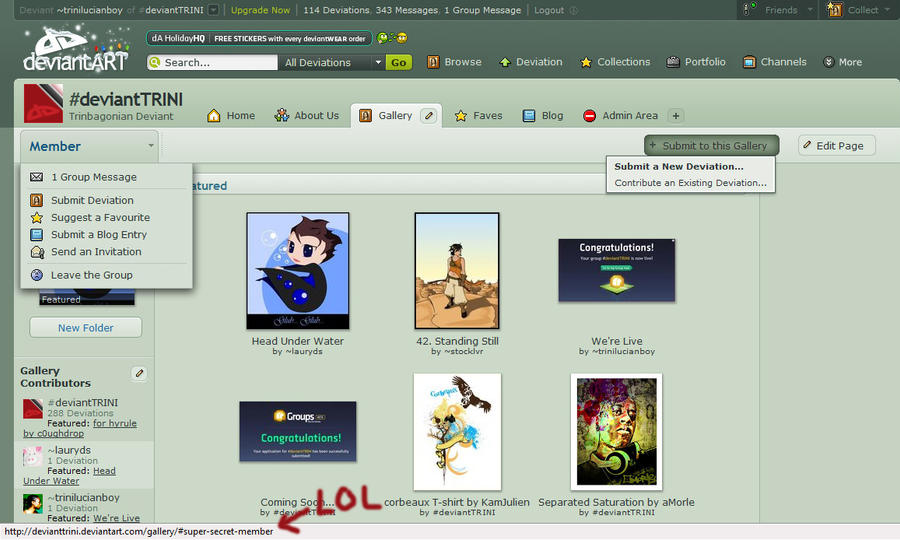Click the Collections star icon

click(x=585, y=62)
